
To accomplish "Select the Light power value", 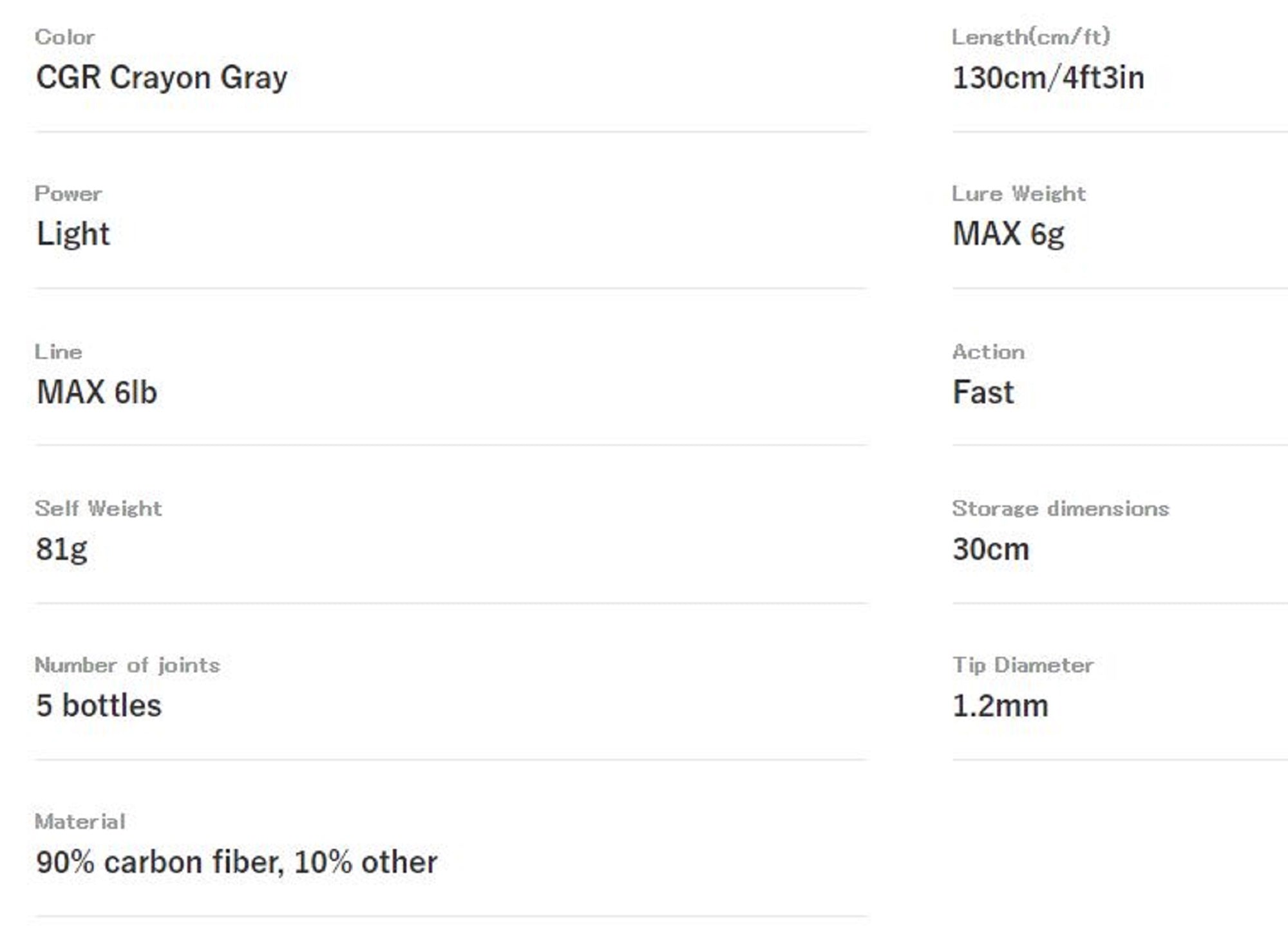I will [73, 234].
